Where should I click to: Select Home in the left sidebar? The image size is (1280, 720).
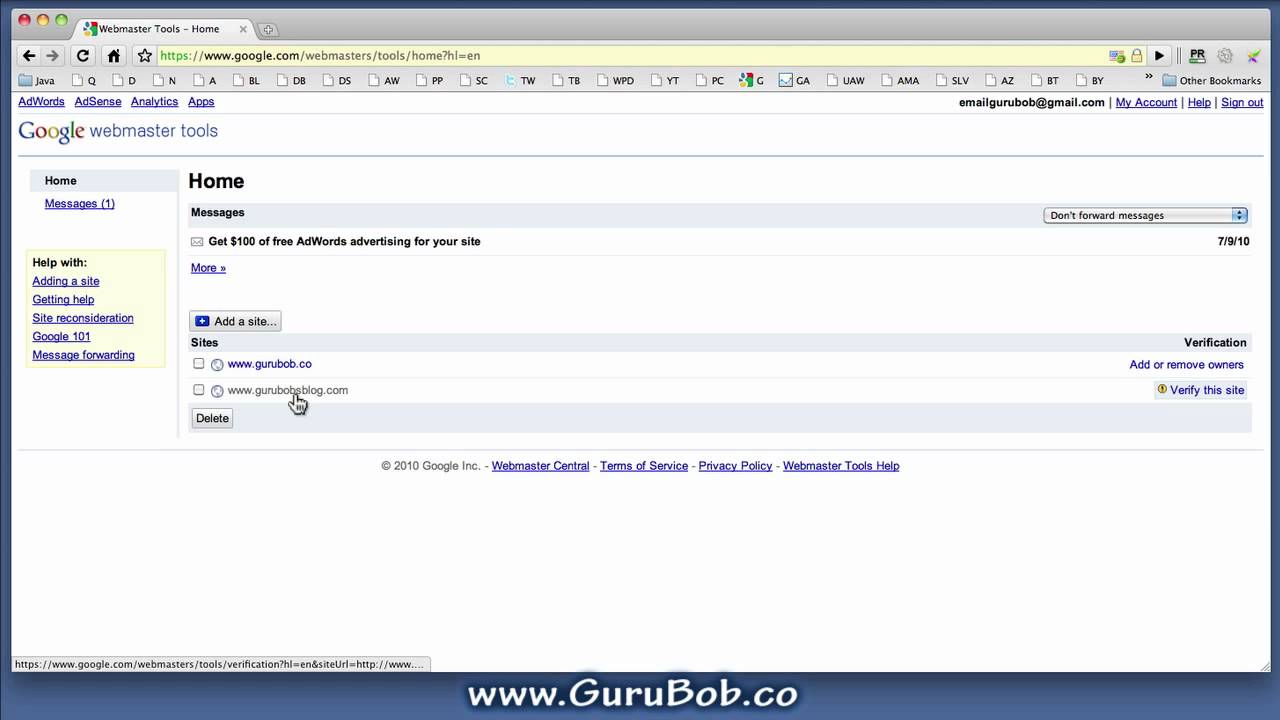[x=60, y=181]
